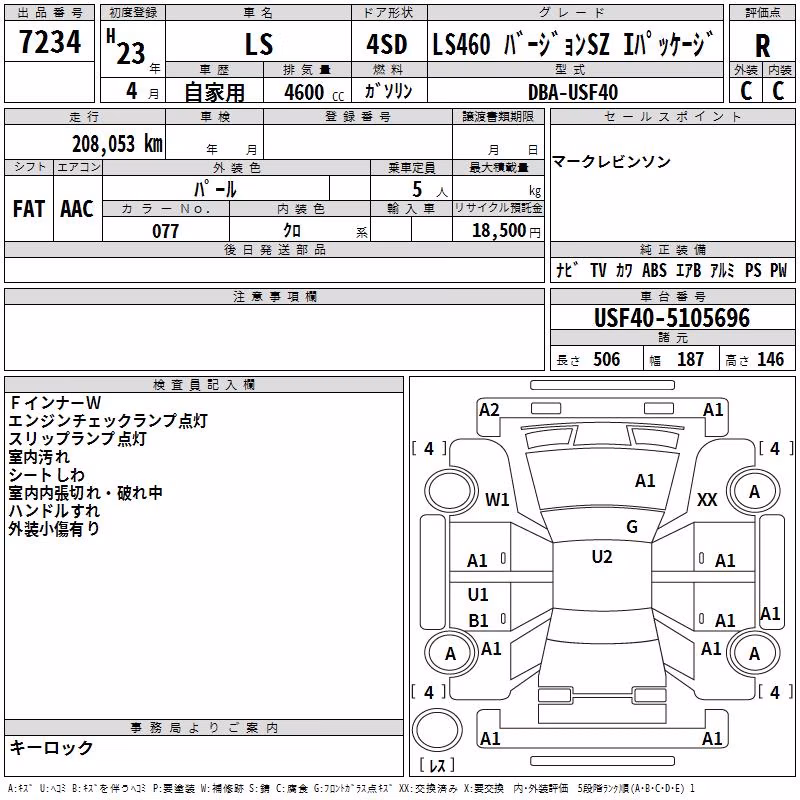800x800 pixels.
Task: Select the 自家用 vehicle history value
Action: pos(214,92)
